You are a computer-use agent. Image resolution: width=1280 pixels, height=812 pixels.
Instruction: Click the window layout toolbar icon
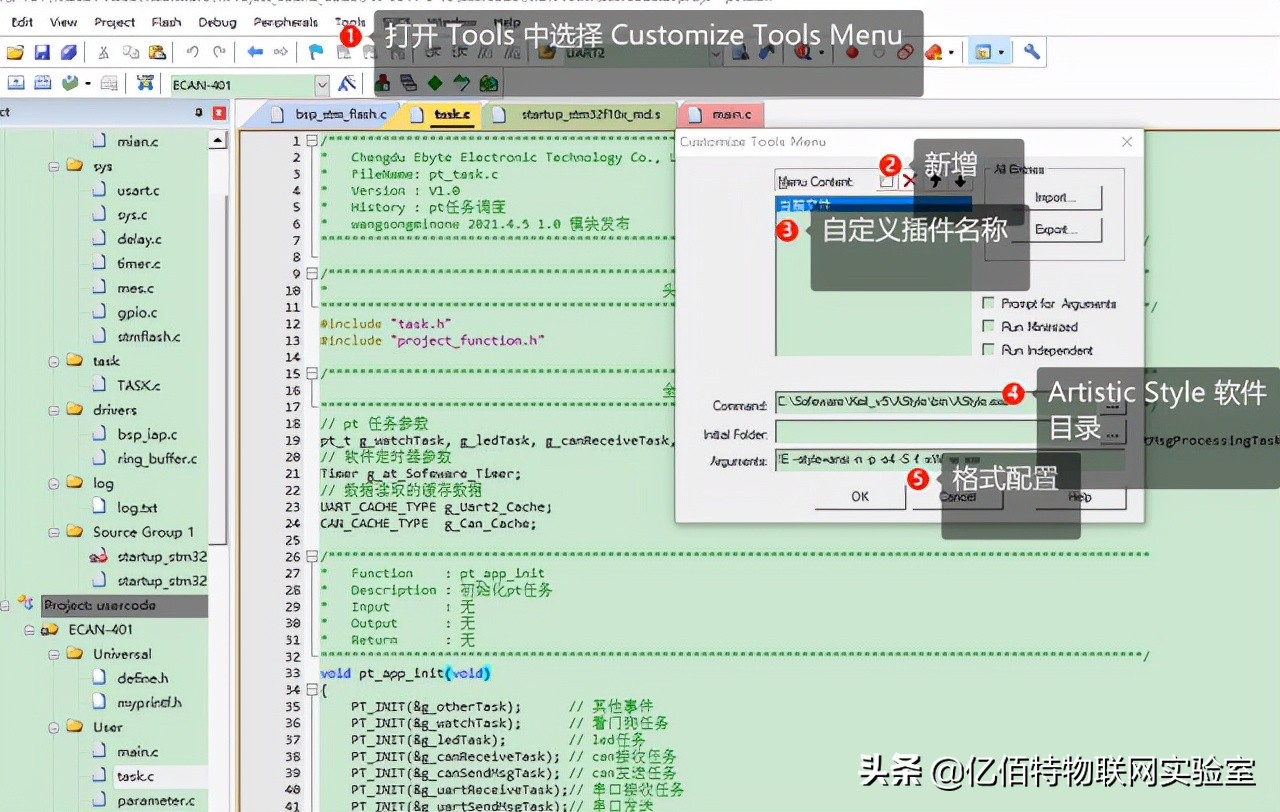coord(983,52)
